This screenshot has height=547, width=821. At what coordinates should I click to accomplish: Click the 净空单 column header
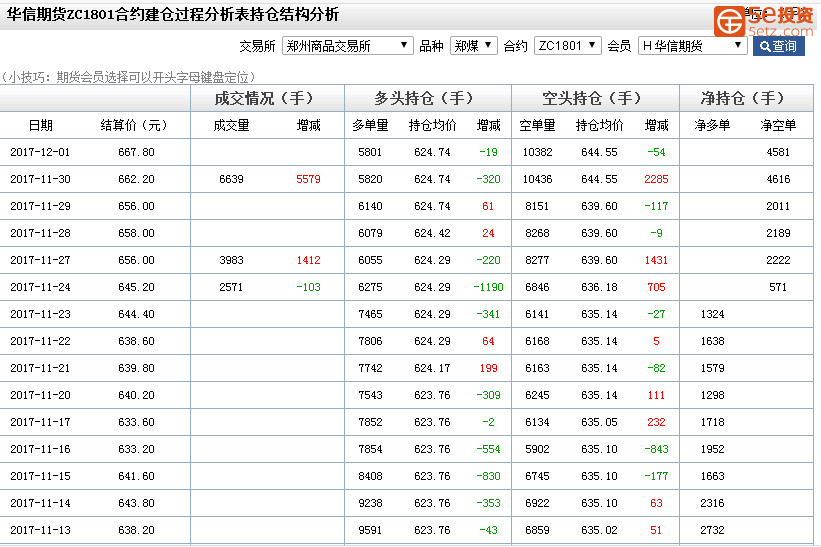click(778, 126)
